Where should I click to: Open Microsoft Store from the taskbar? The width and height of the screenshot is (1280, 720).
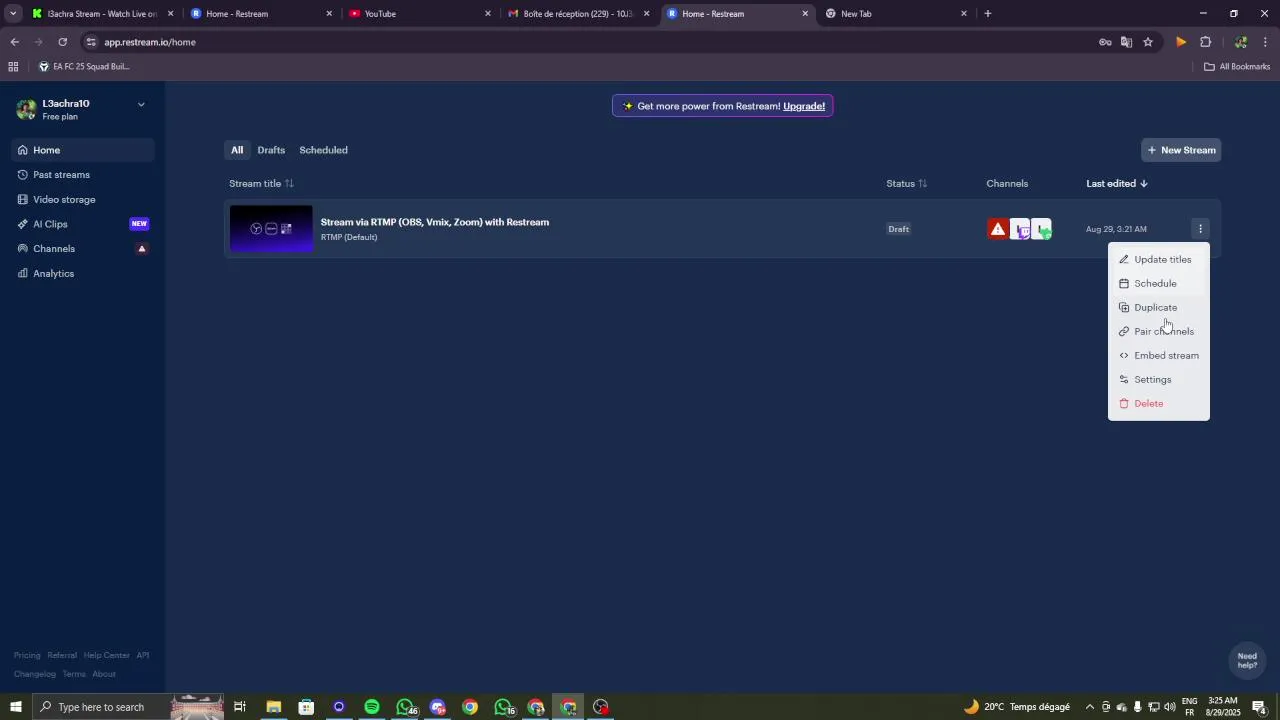pos(306,707)
